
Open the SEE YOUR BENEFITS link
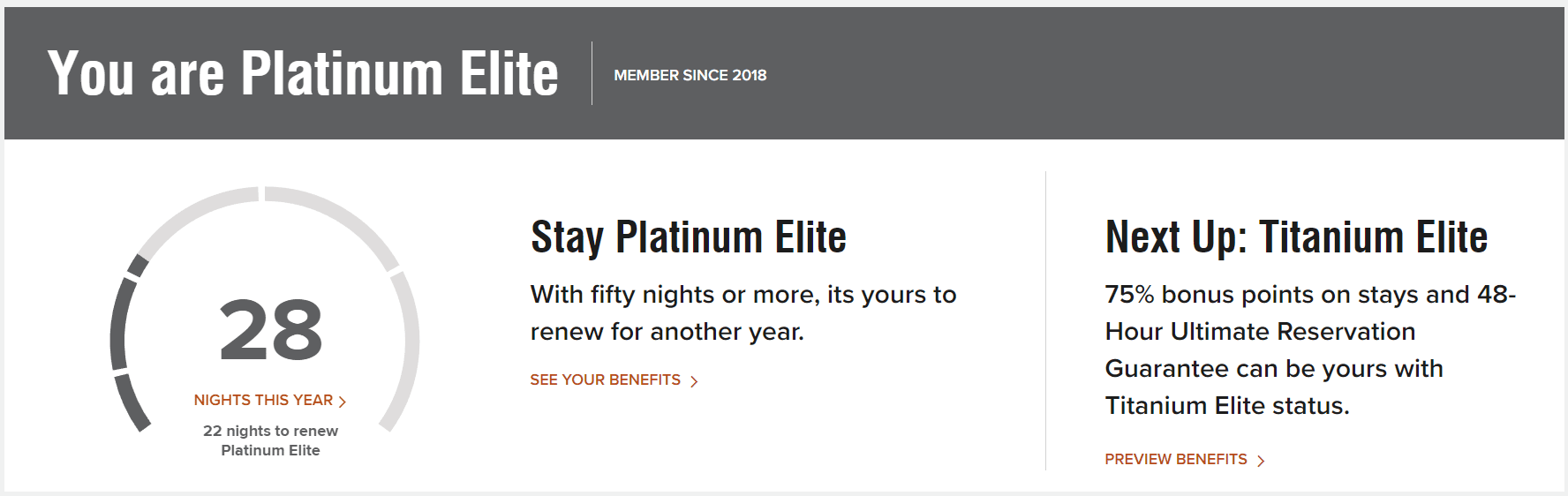coord(605,380)
